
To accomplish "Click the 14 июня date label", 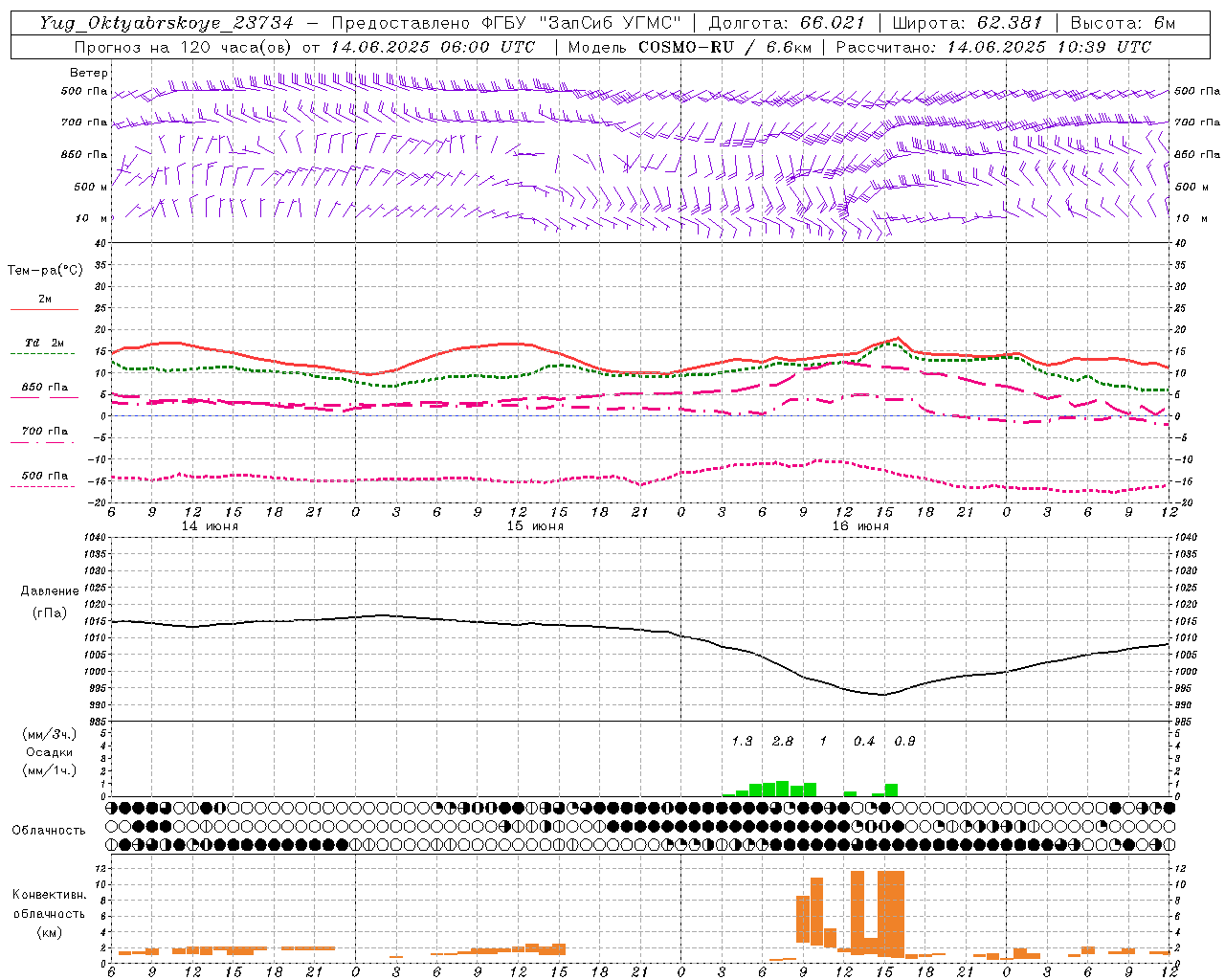I will (210, 525).
